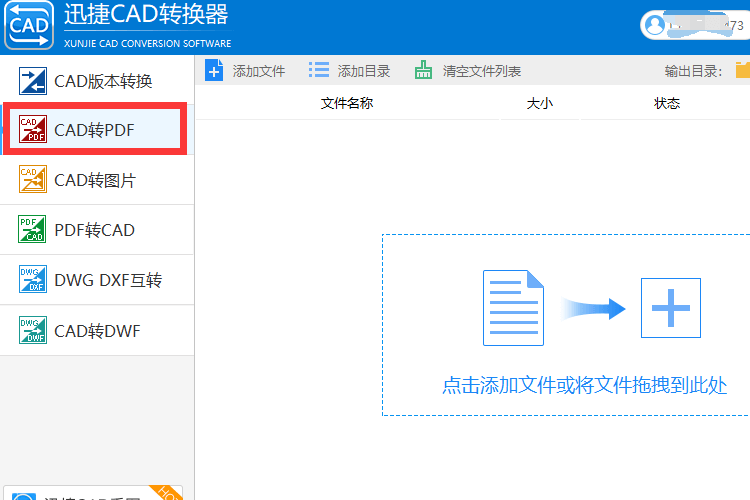Open the CAD转DWF section
This screenshot has height=500, width=750.
[x=97, y=331]
